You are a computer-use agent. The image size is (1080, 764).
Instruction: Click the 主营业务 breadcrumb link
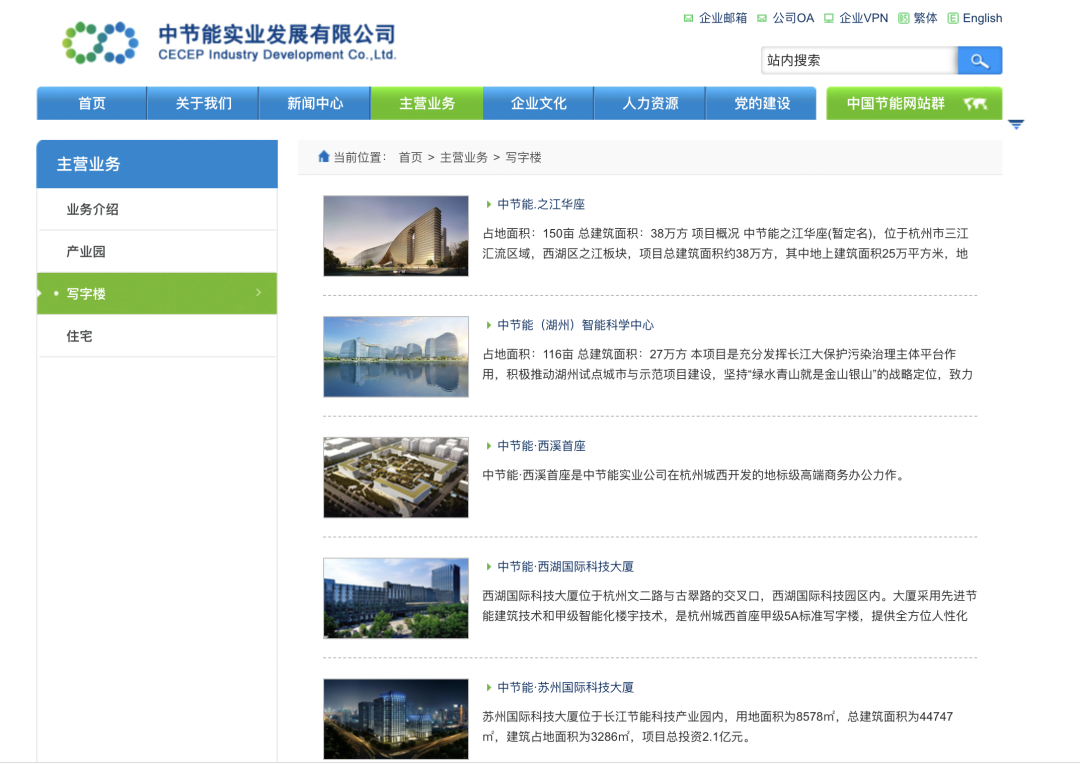[x=464, y=158]
